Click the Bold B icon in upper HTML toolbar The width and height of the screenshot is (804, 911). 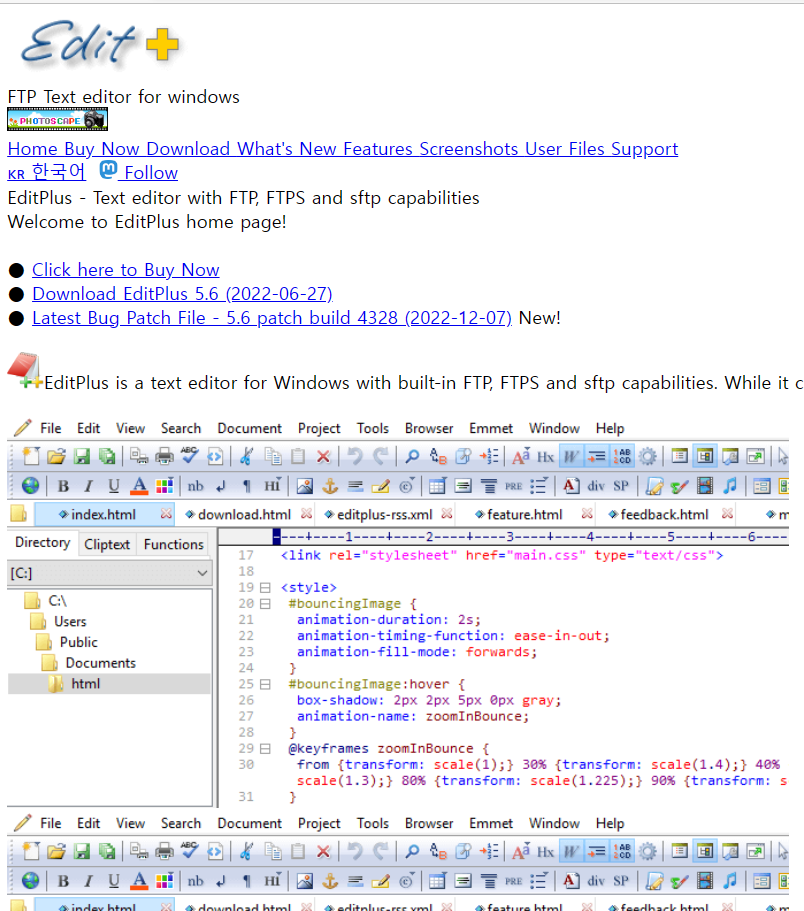[63, 486]
